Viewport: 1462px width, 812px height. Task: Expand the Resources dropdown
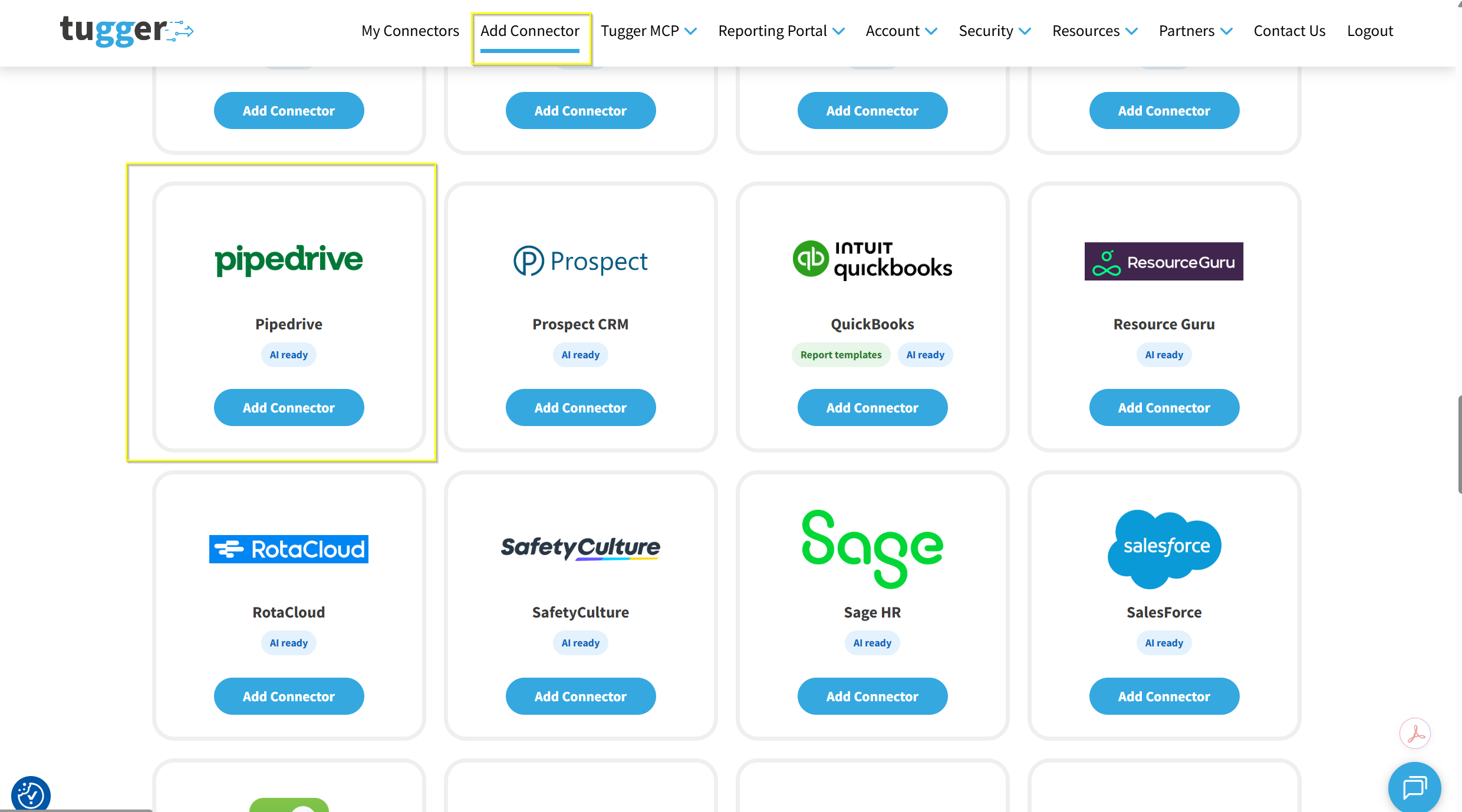[1095, 31]
